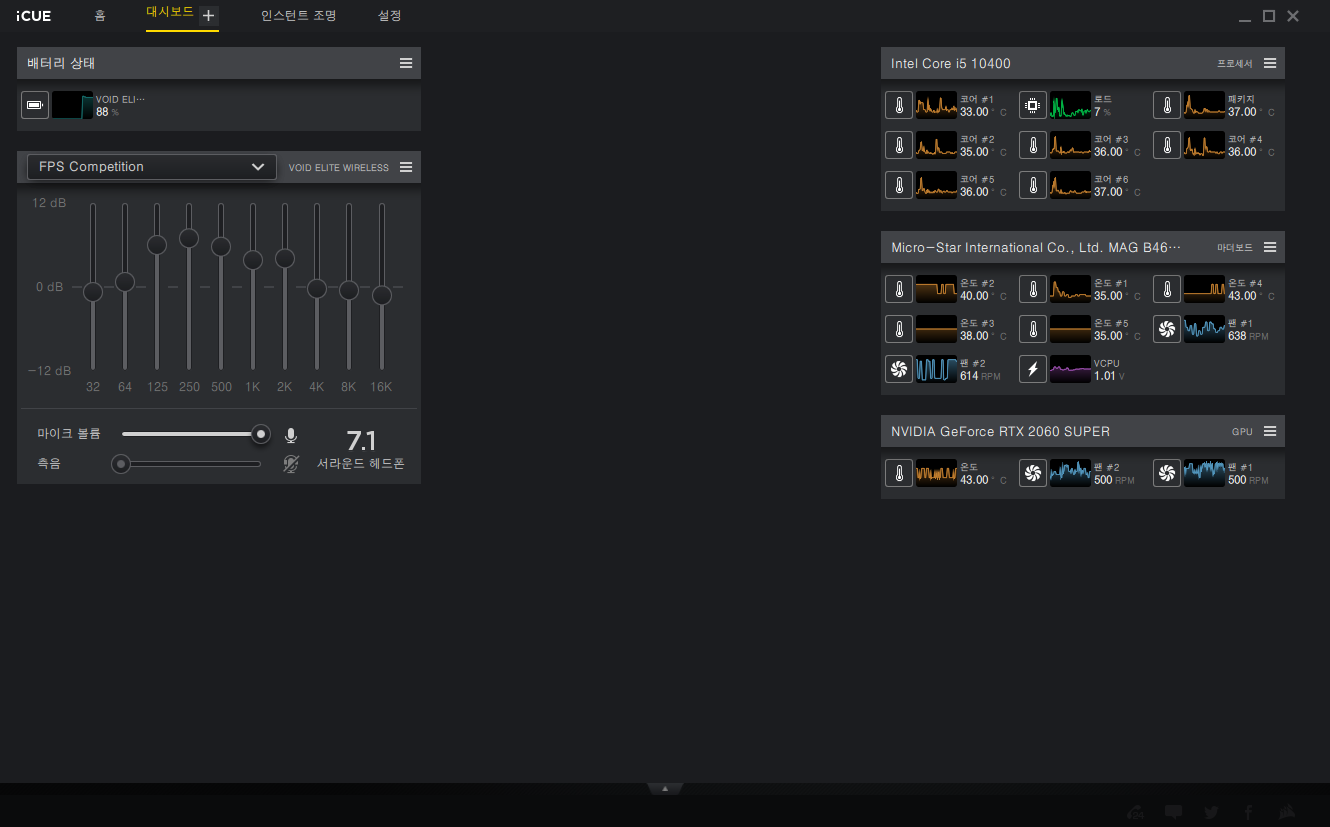
Task: Click the thermometer icon for 패키지 temperature
Action: pos(1167,105)
